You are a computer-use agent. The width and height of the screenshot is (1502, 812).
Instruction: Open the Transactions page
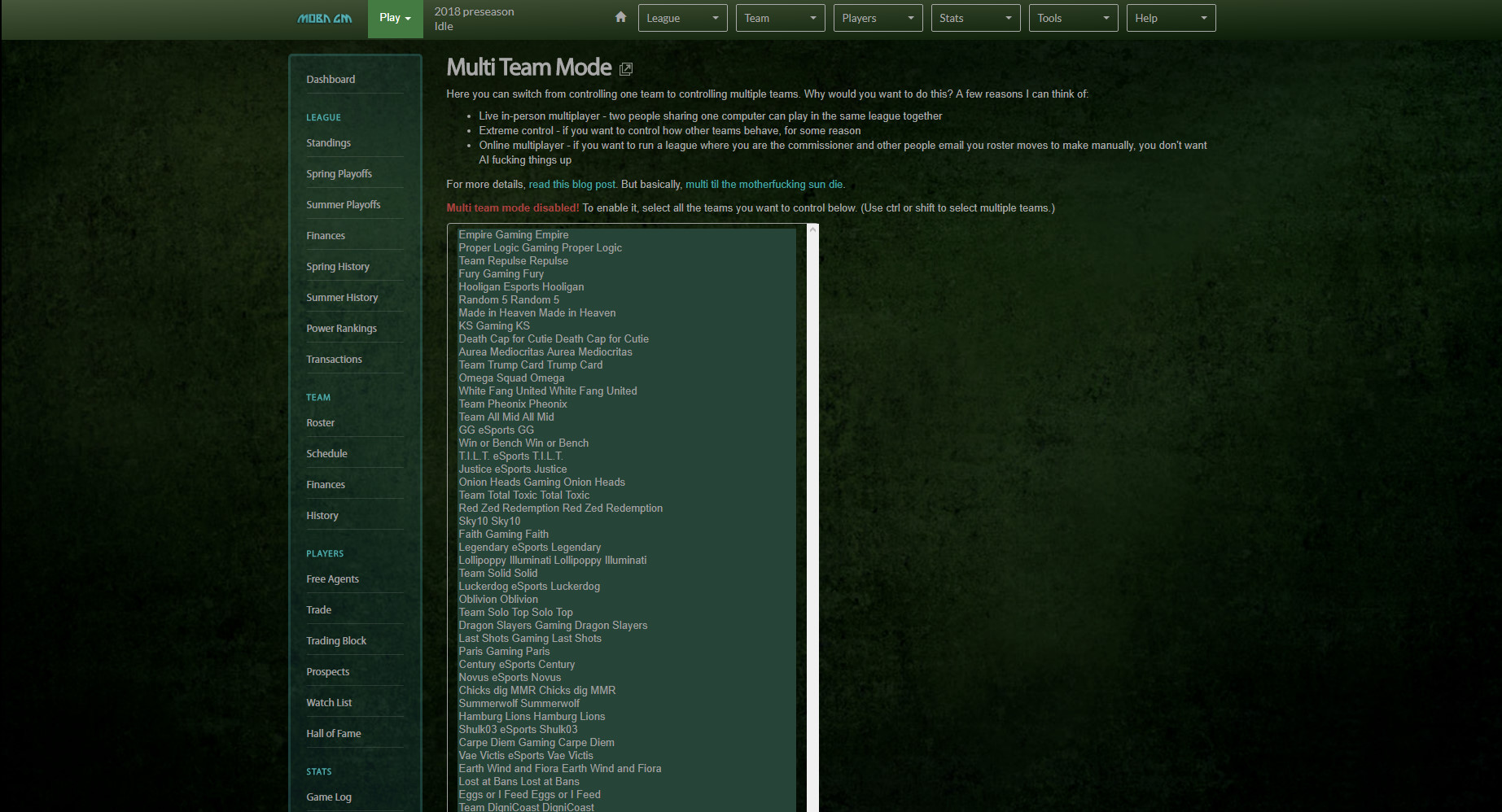[x=334, y=359]
